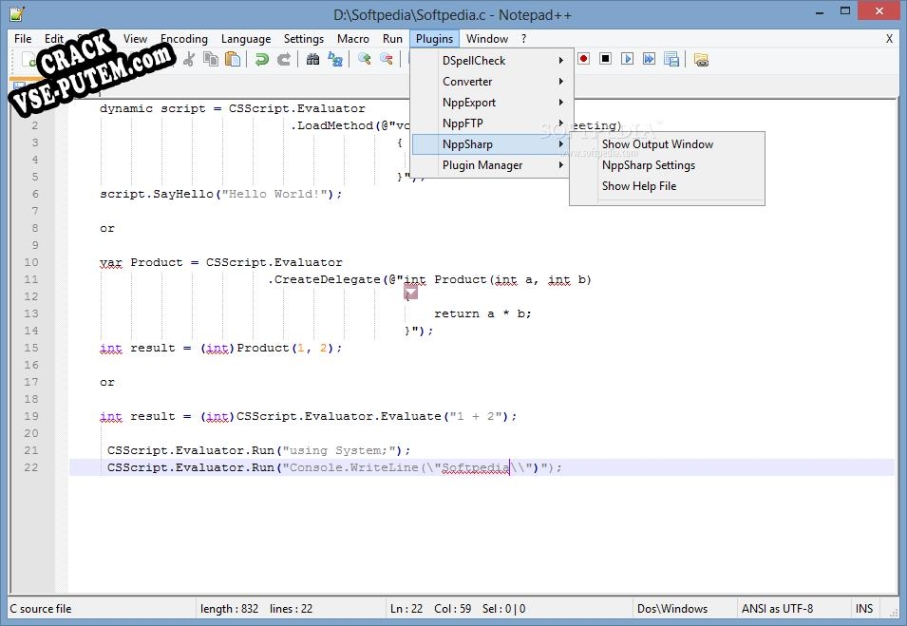Expand the NppExport submenu

tap(490, 102)
